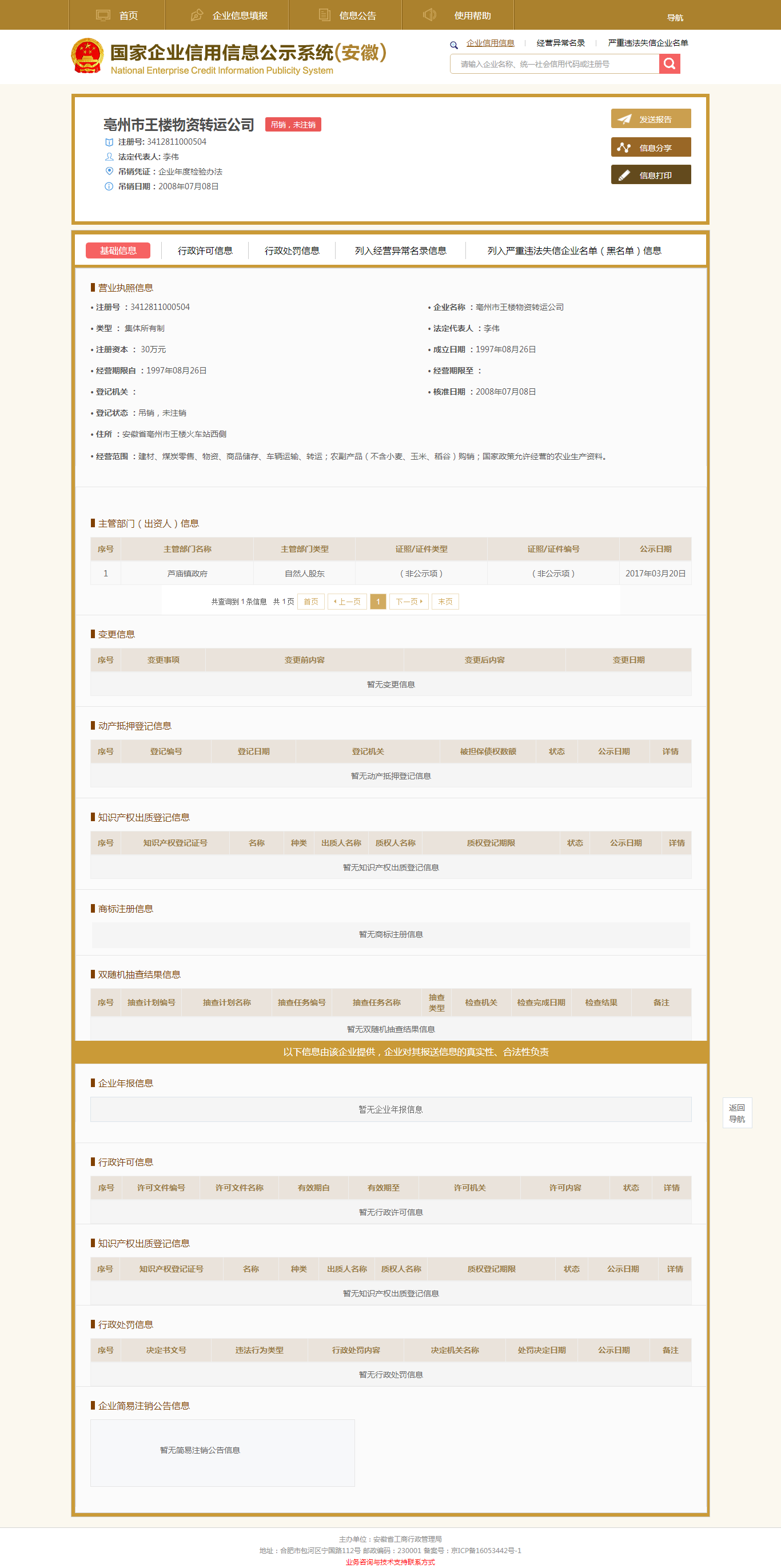Click the 变更信息 section heading

coord(116,635)
